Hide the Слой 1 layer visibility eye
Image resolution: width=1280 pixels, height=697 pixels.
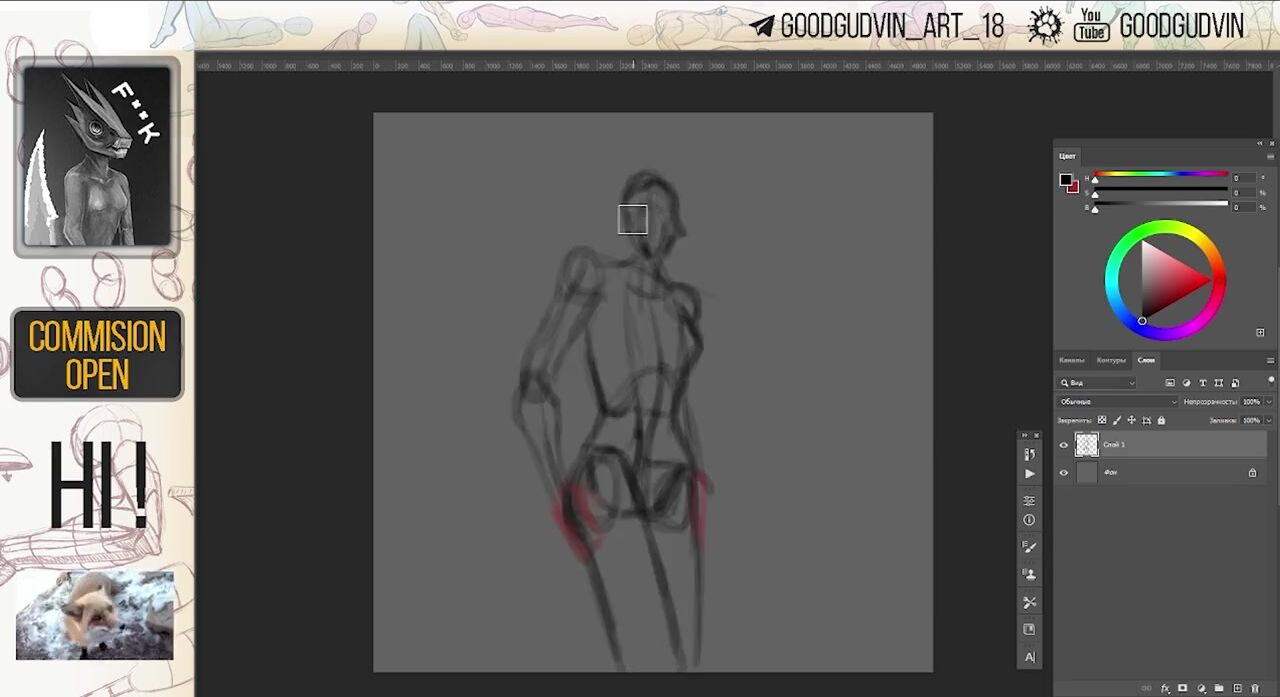tap(1063, 445)
